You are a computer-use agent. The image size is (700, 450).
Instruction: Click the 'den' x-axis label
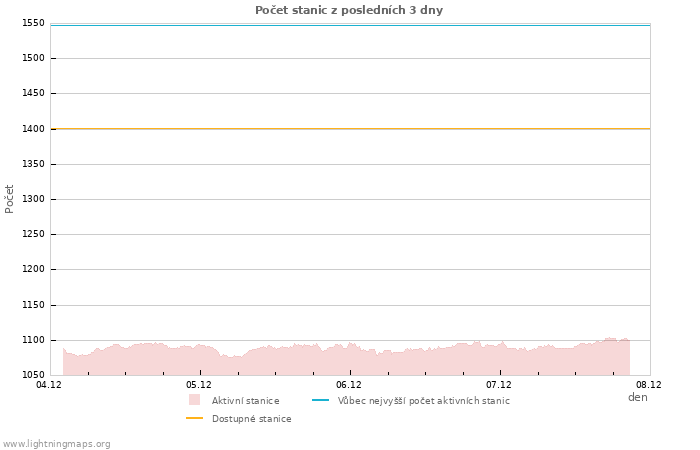click(x=637, y=398)
